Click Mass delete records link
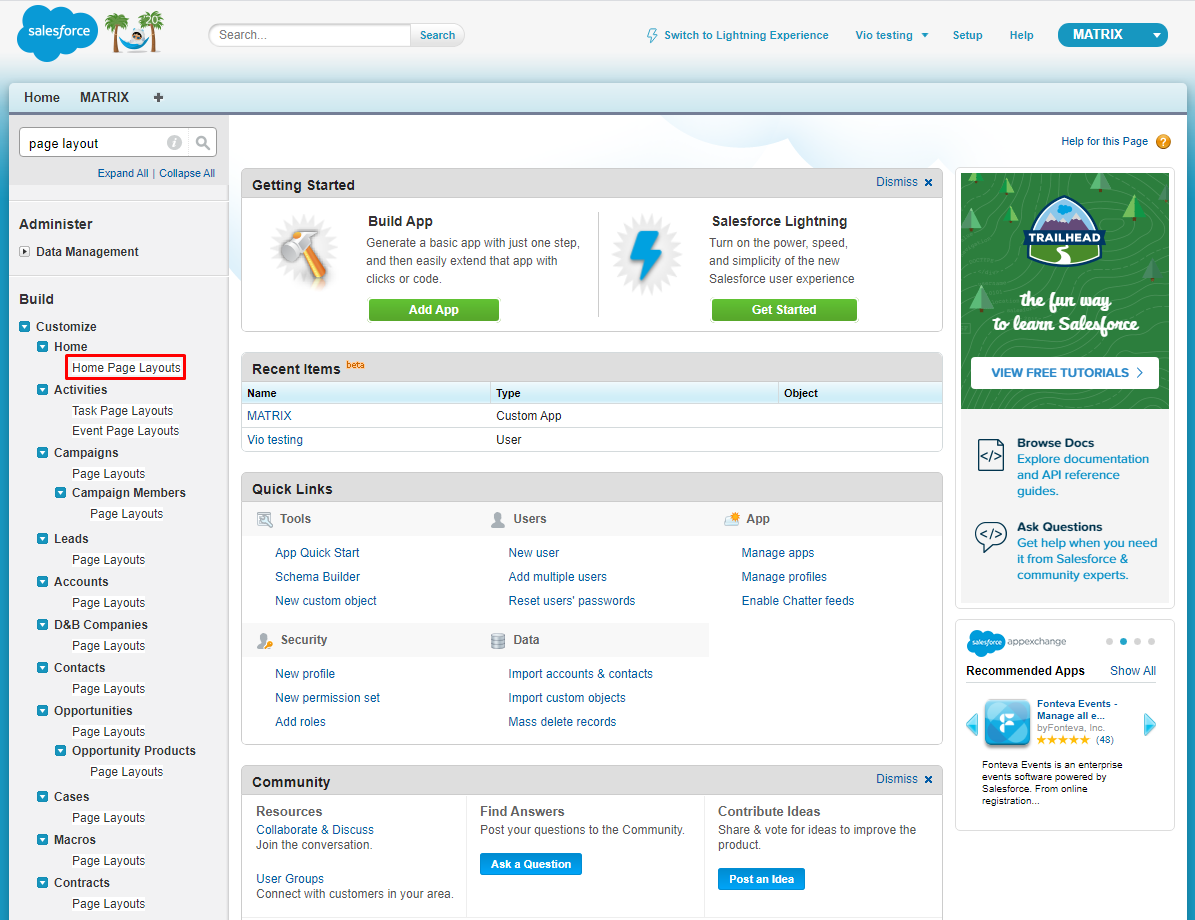 coord(562,722)
